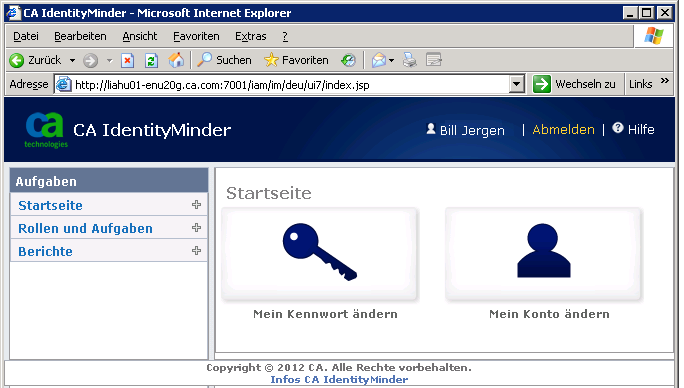
Task: Select Rollen und Aufgaben in the sidebar
Action: pos(86,229)
